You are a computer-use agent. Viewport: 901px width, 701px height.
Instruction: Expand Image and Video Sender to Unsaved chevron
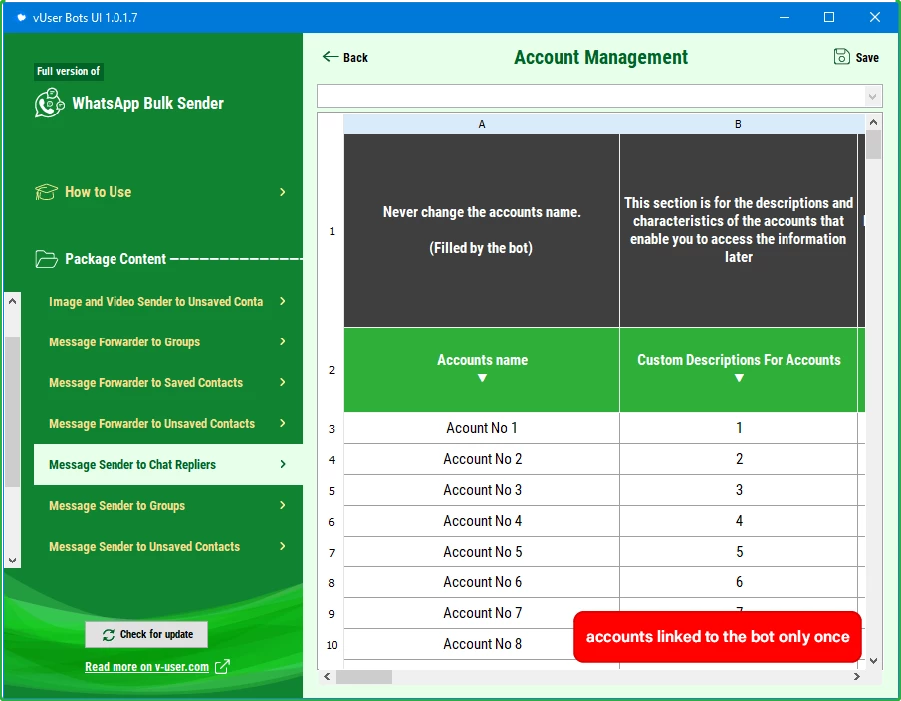tap(282, 301)
